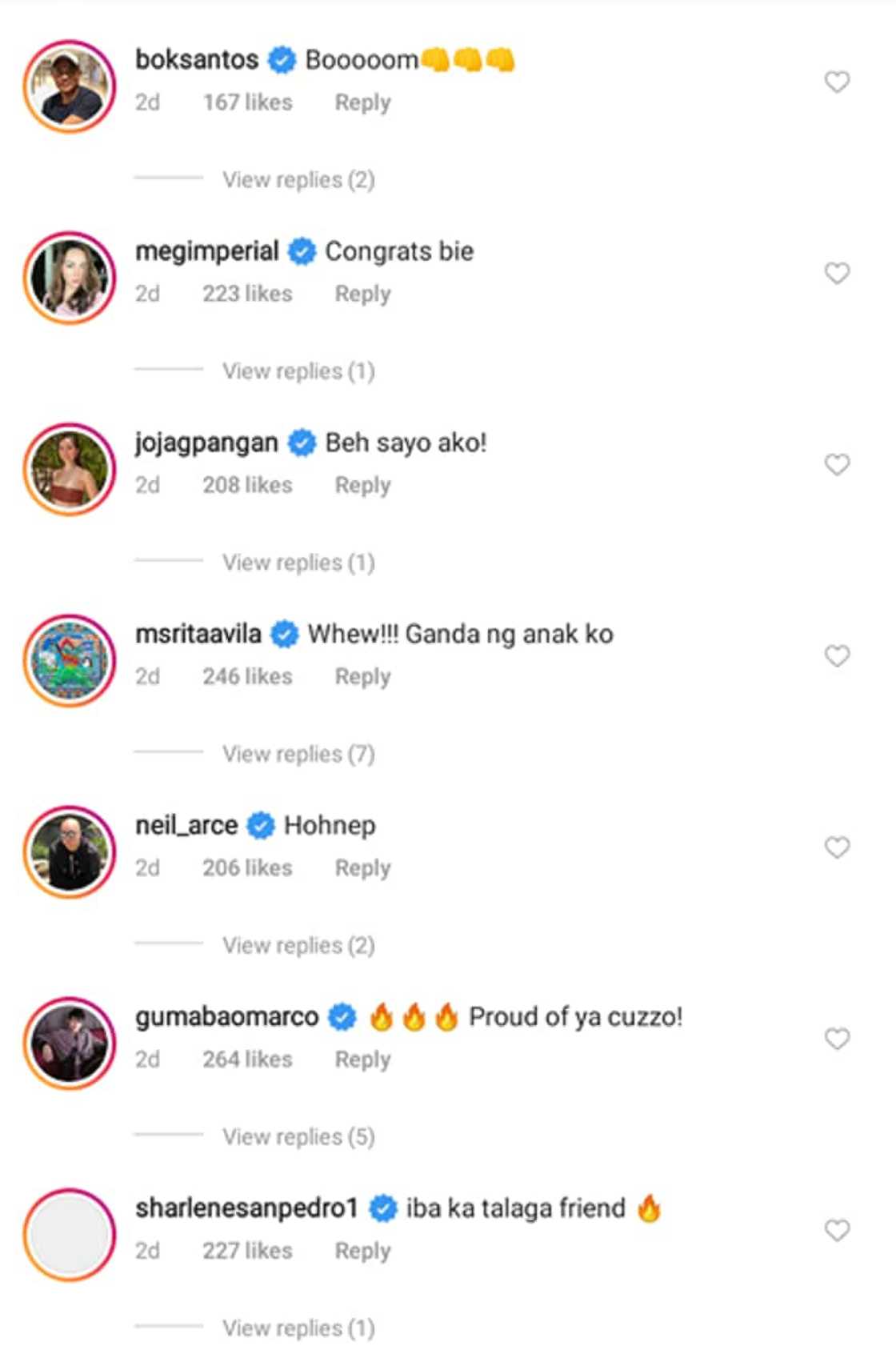Tap heart on megimperial's comment
896x1358 pixels.
coord(837,274)
